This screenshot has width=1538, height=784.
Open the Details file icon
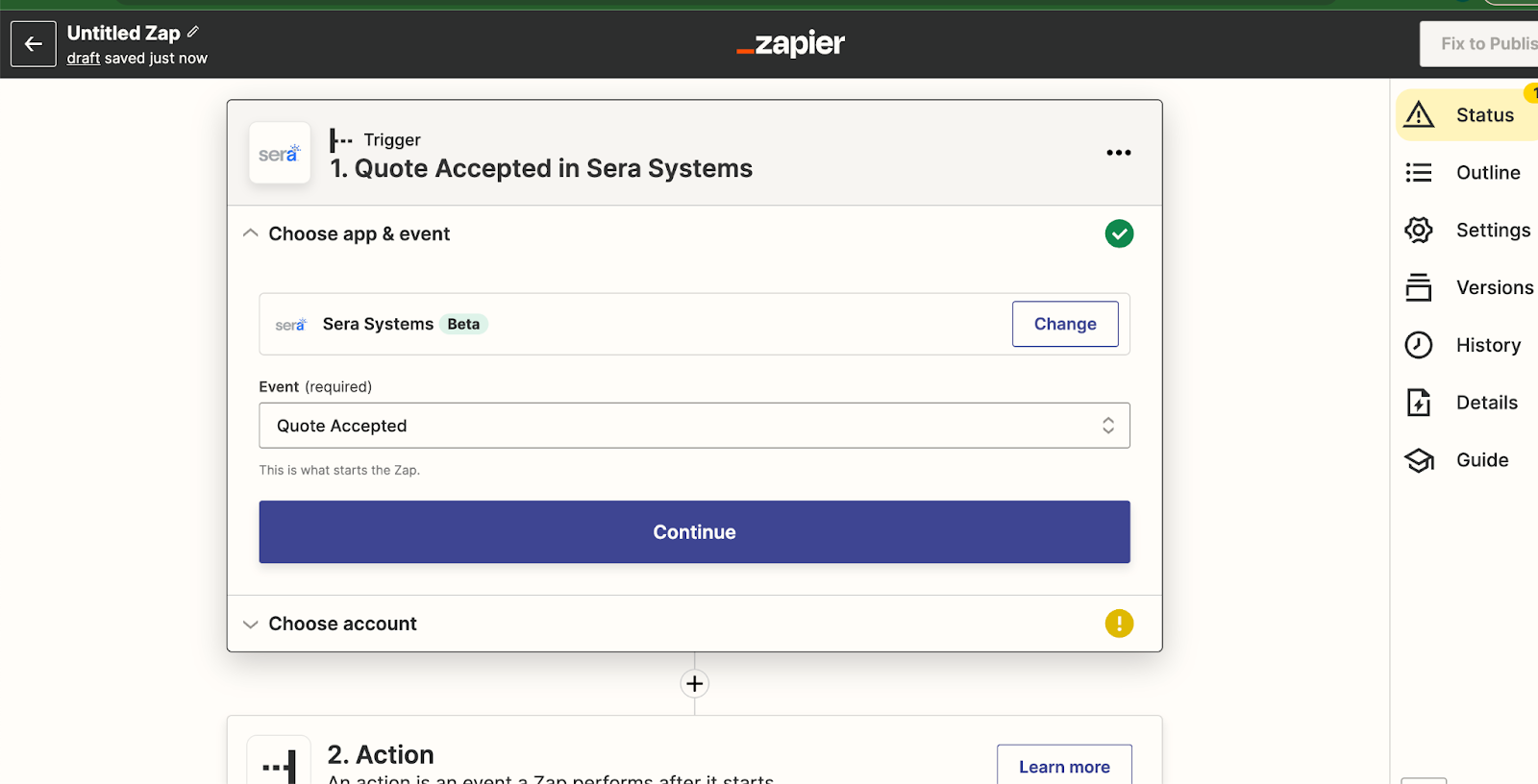pyautogui.click(x=1419, y=403)
